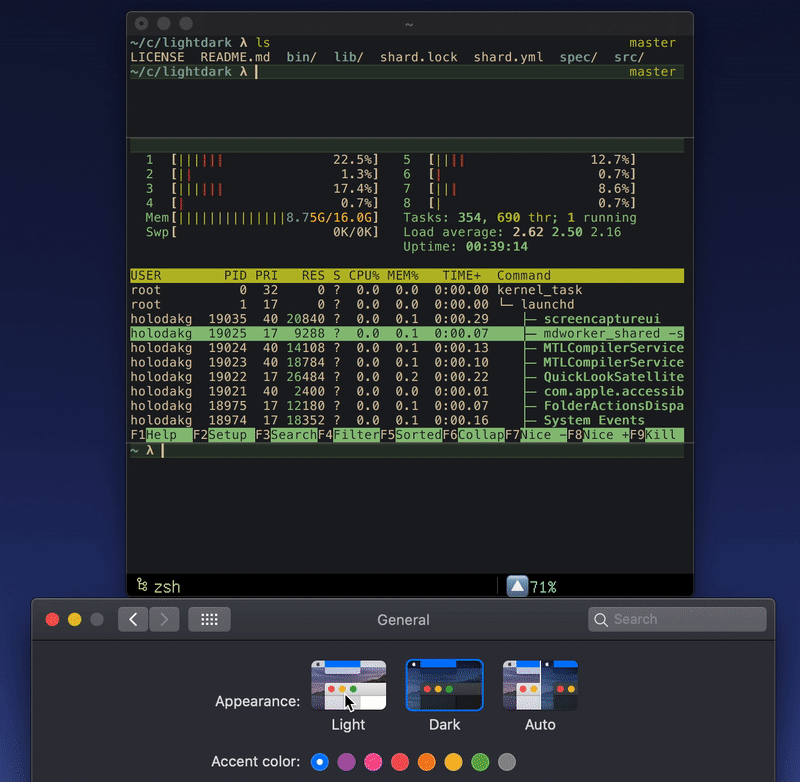Select the screencaptureui process row

pyautogui.click(x=407, y=319)
